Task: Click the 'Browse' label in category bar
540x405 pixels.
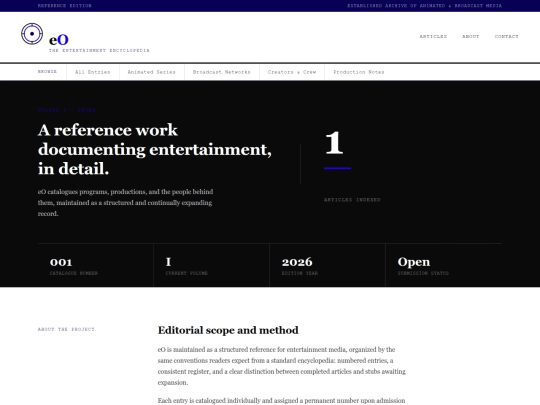Action: click(47, 72)
